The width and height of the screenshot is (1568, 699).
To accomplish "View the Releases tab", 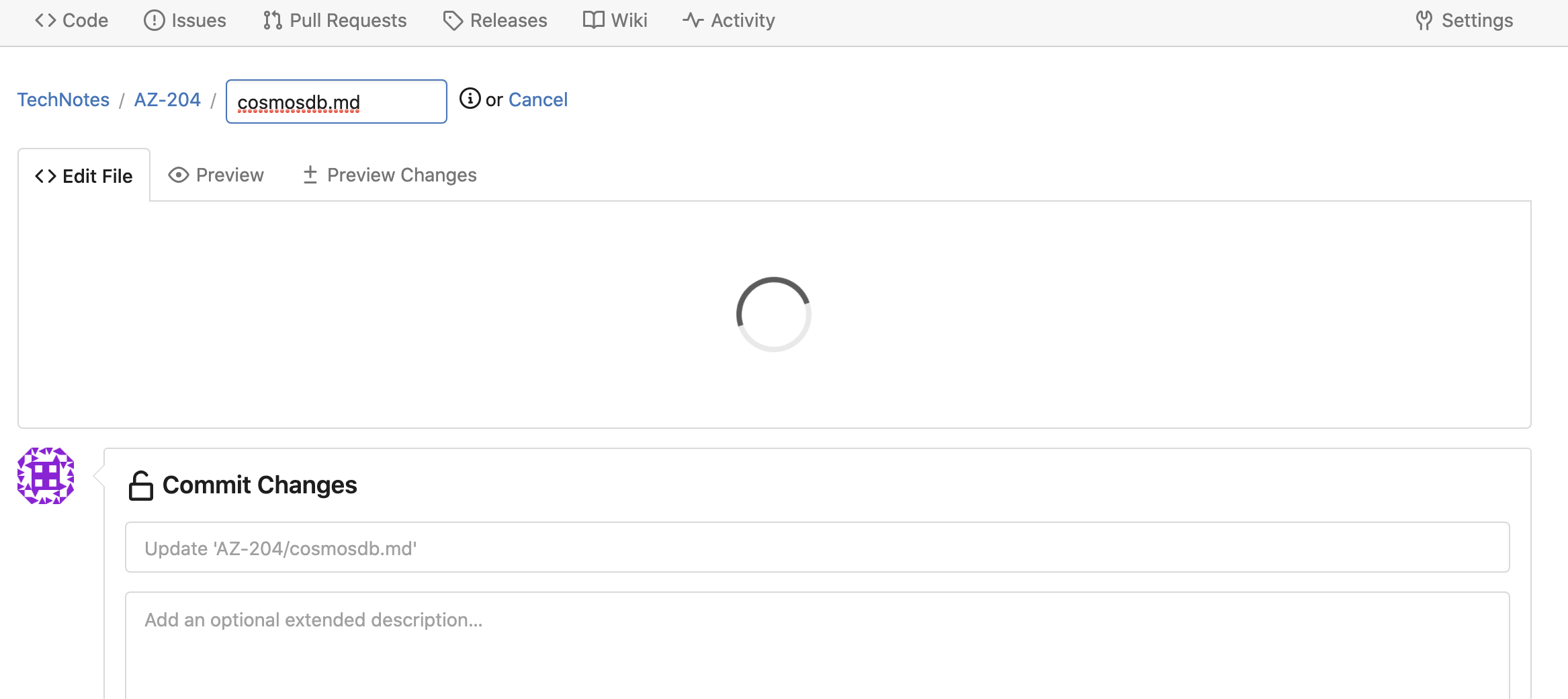I will (x=495, y=20).
